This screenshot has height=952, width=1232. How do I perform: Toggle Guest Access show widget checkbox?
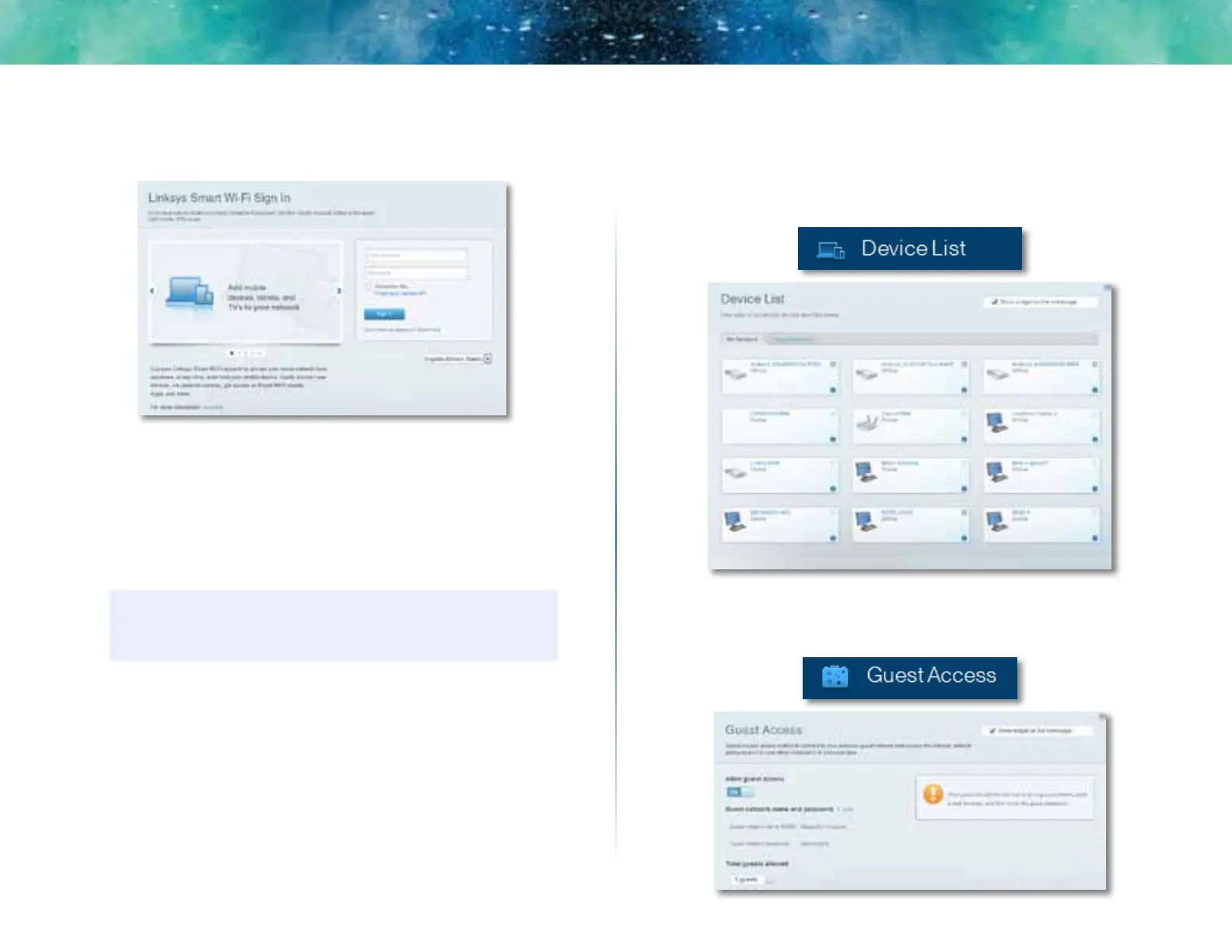992,731
